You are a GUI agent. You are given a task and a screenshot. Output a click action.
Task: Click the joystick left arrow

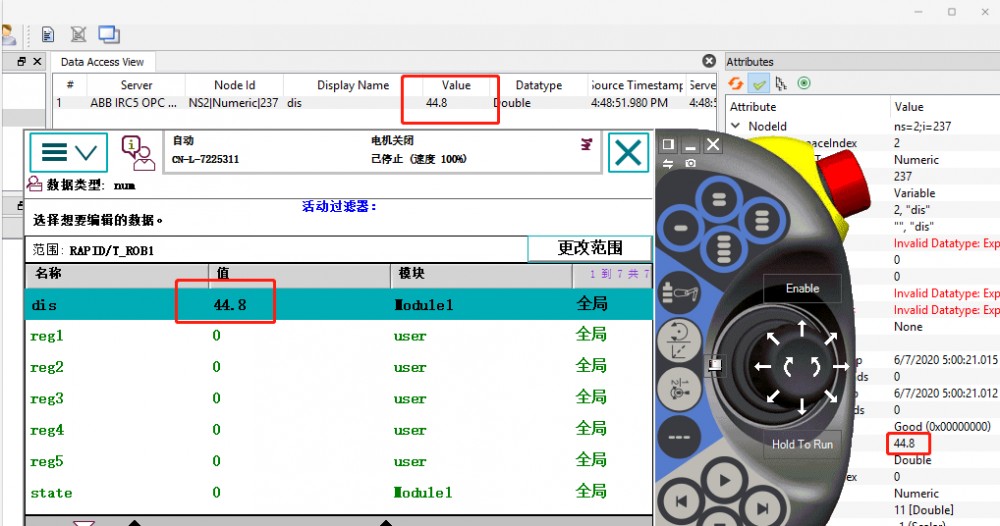(x=763, y=367)
